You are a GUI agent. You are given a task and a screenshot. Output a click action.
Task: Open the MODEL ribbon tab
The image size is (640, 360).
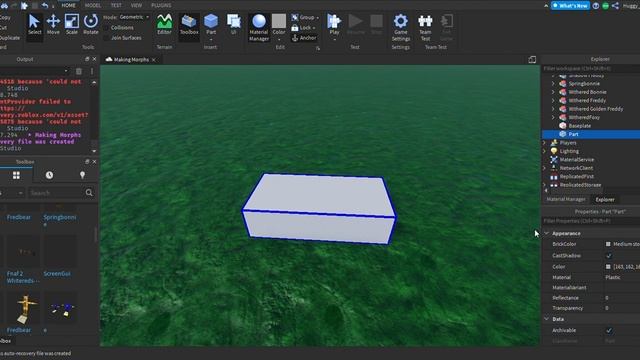coord(93,5)
